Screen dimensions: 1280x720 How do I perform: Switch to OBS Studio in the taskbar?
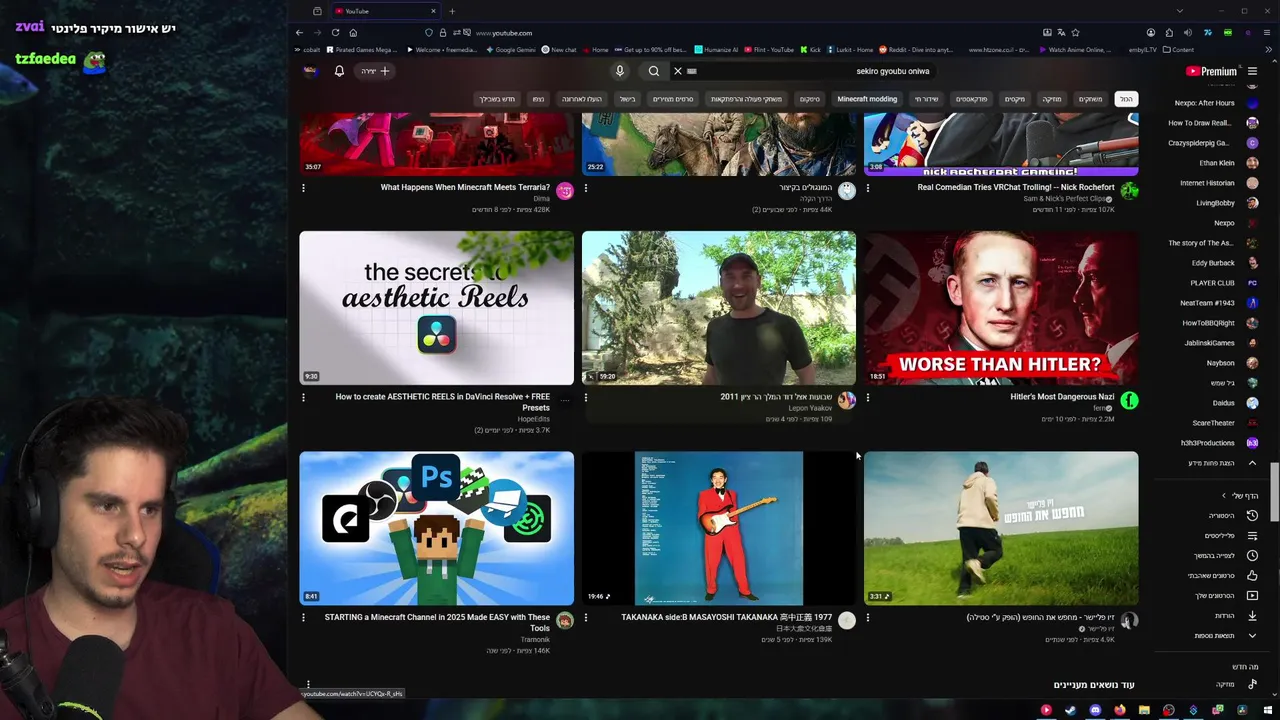(x=1168, y=710)
